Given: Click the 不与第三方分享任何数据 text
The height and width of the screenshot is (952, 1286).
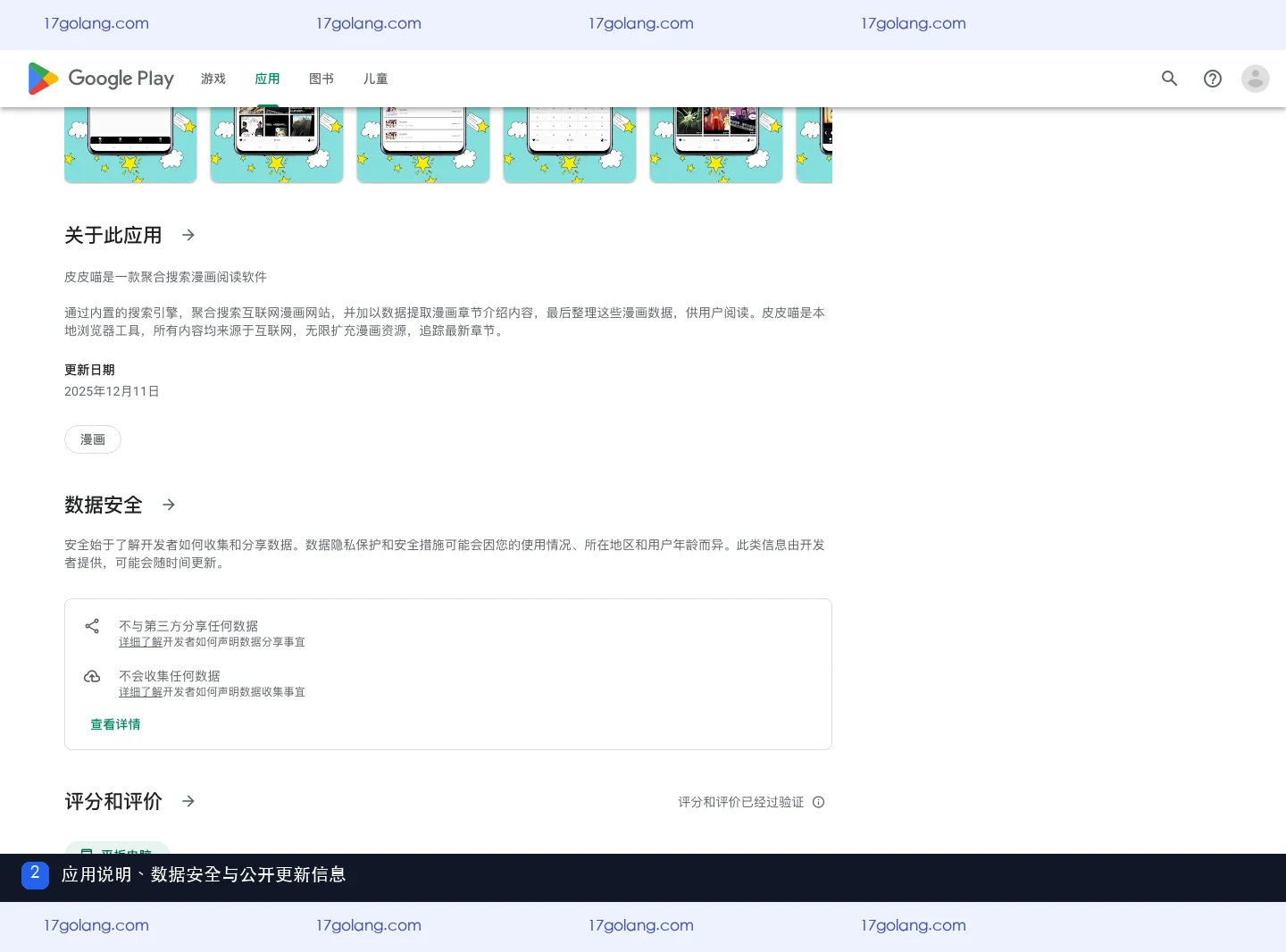Looking at the screenshot, I should click(x=188, y=626).
